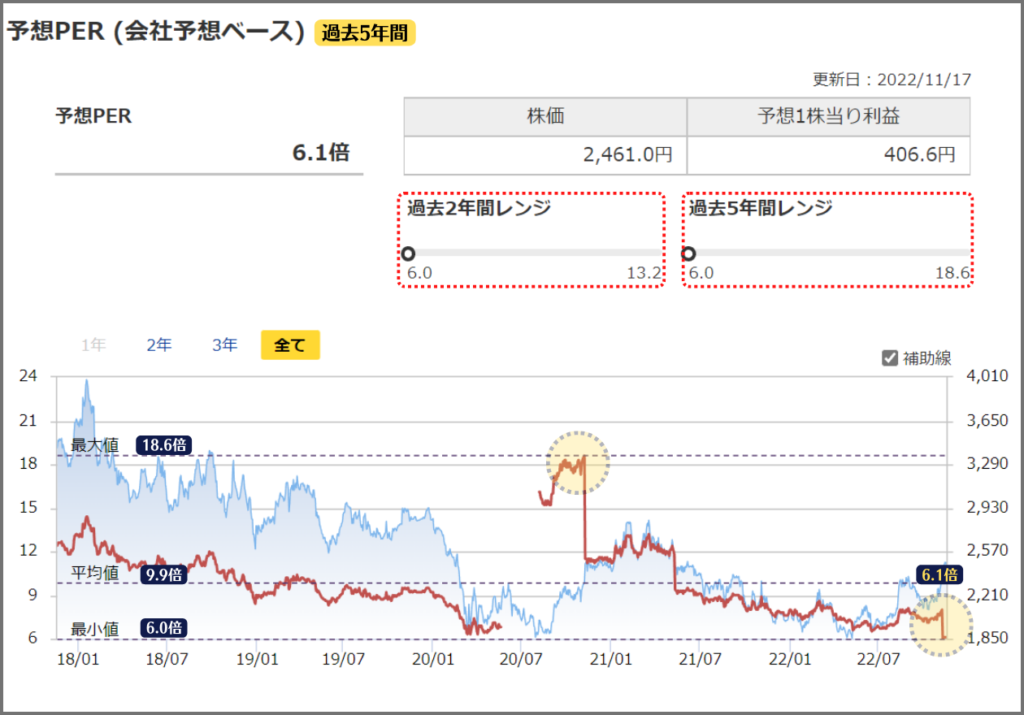Click the 21/01 x-axis label
This screenshot has width=1024, height=715.
[x=610, y=659]
